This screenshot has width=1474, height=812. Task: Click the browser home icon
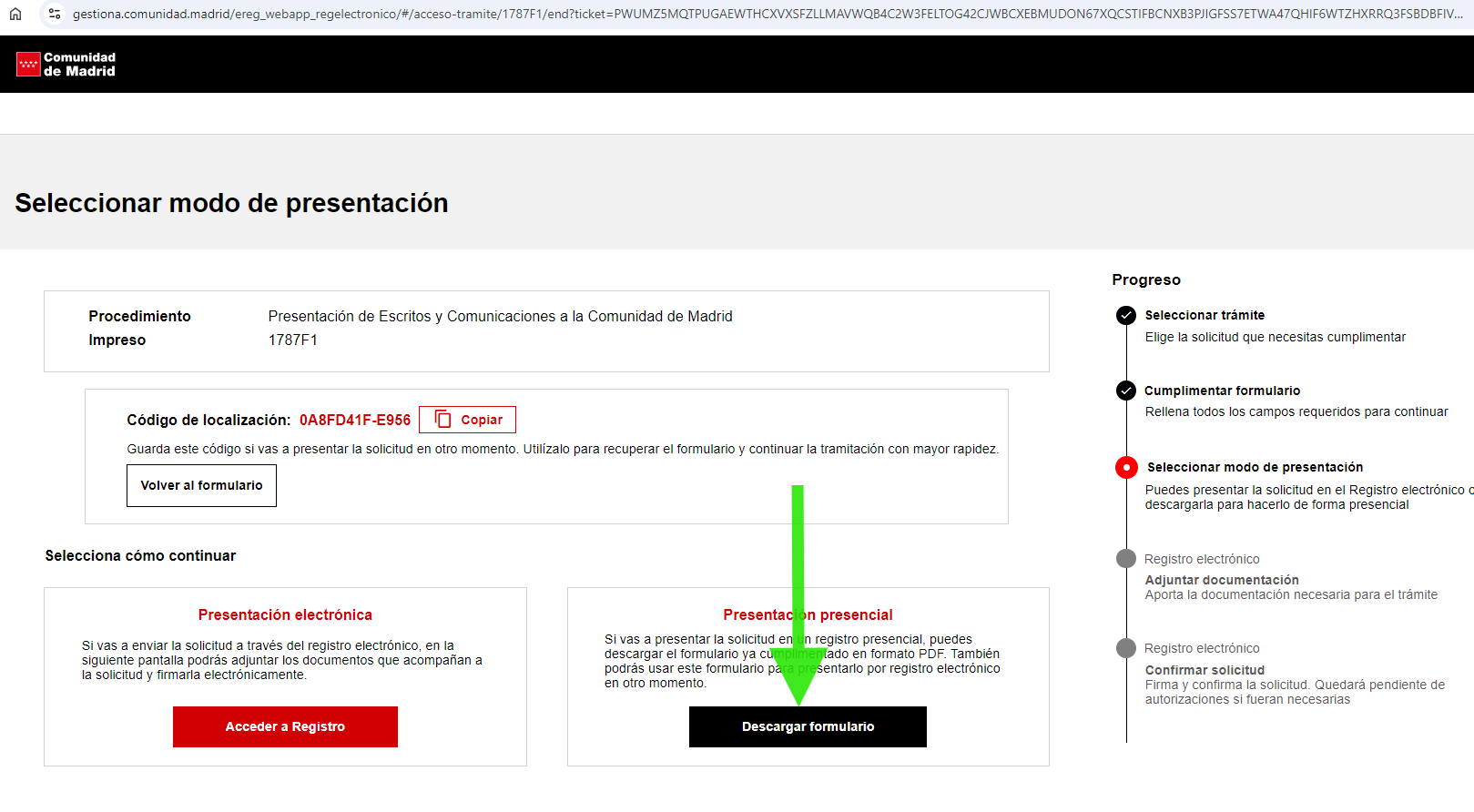click(15, 14)
